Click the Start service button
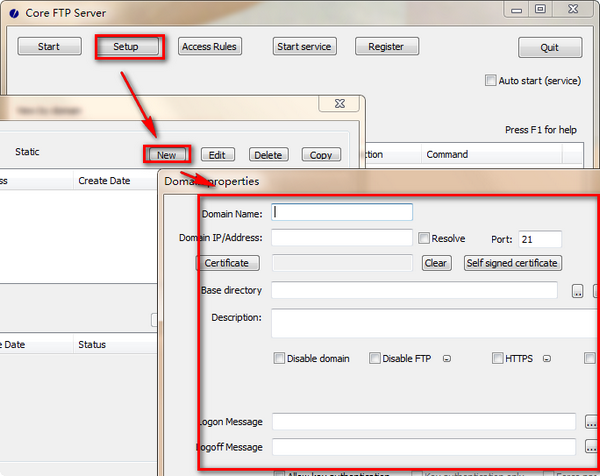This screenshot has width=600, height=476. pos(305,47)
